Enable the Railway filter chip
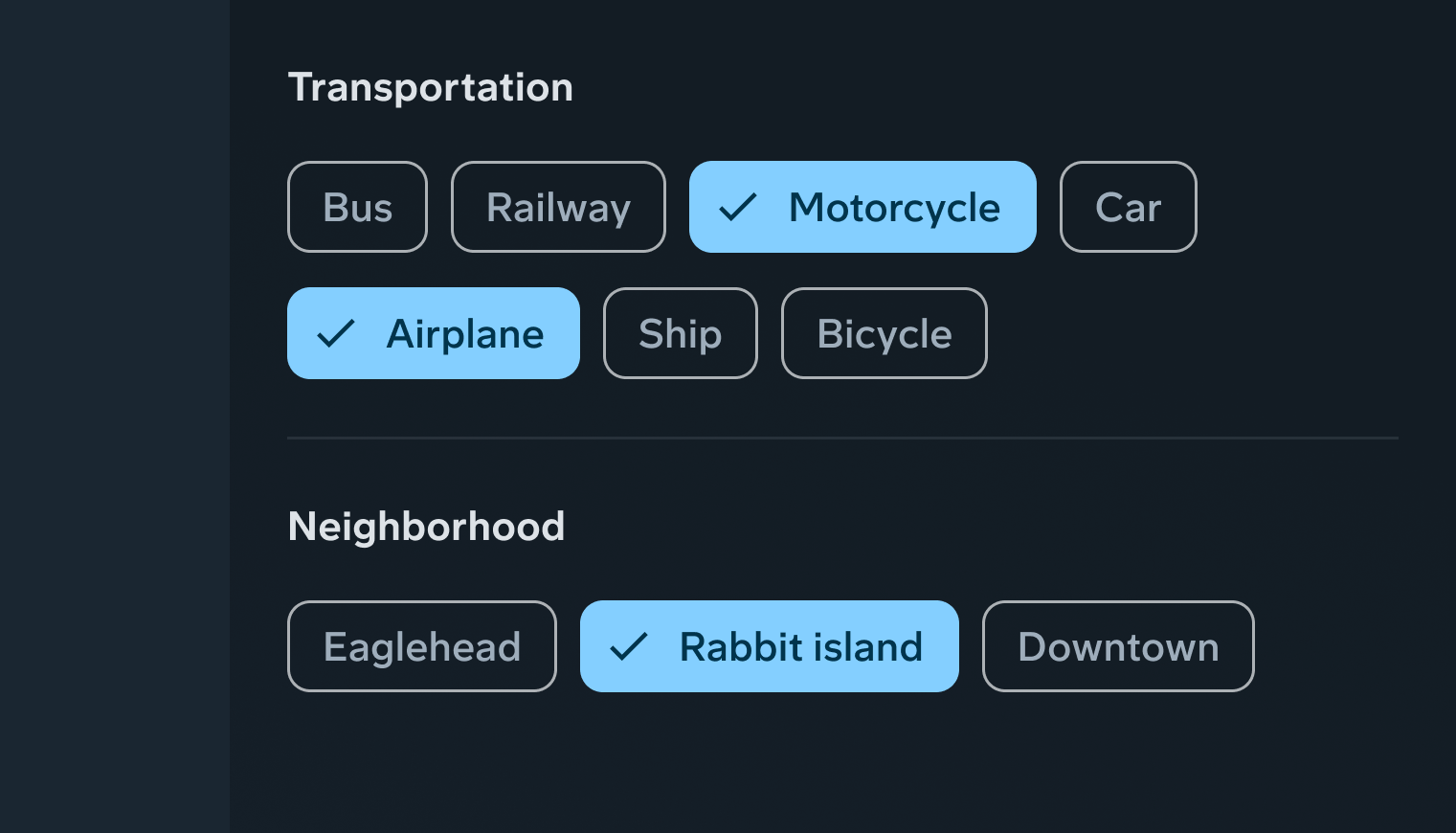 tap(558, 208)
